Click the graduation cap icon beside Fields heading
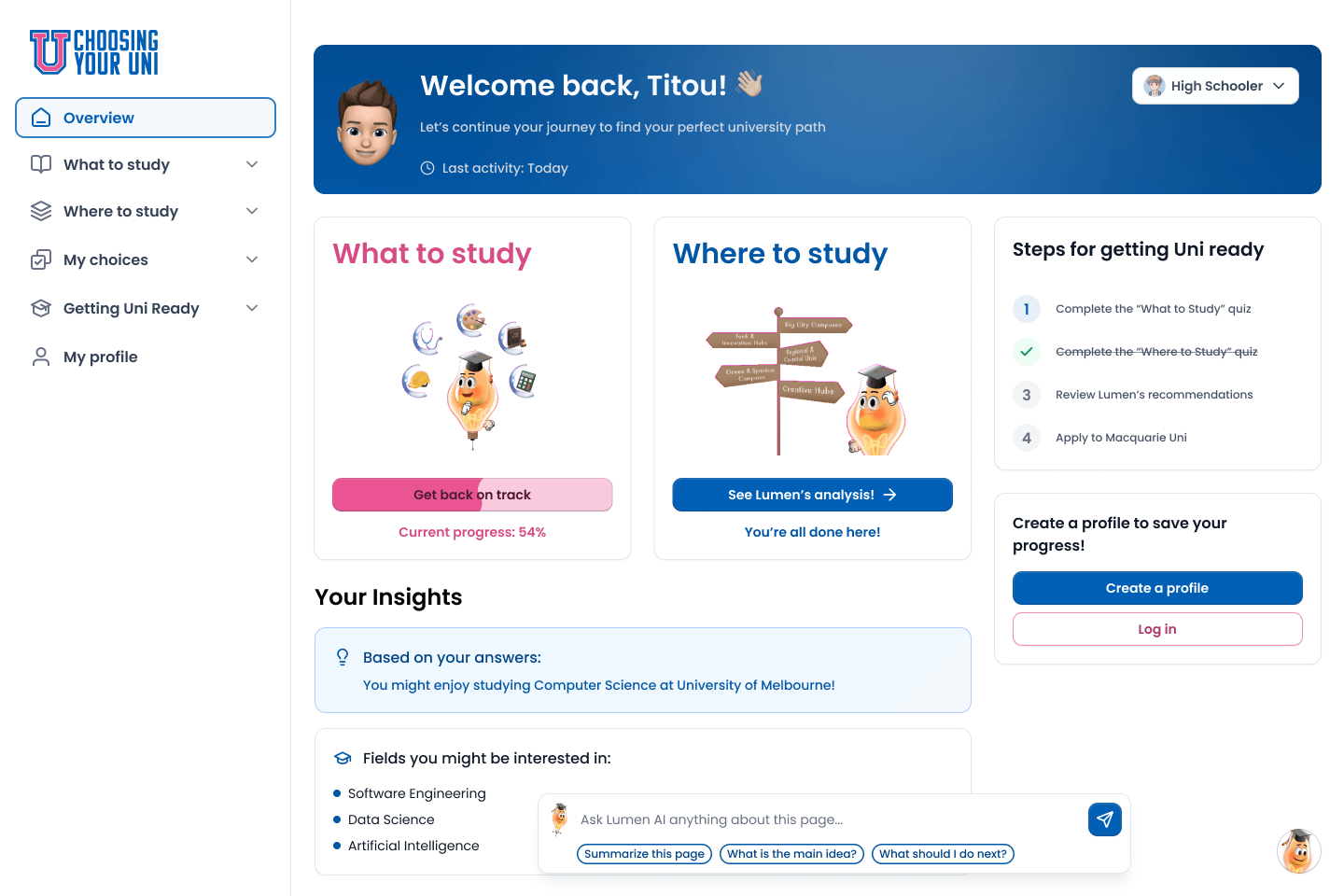The height and width of the screenshot is (896, 1344). [343, 758]
